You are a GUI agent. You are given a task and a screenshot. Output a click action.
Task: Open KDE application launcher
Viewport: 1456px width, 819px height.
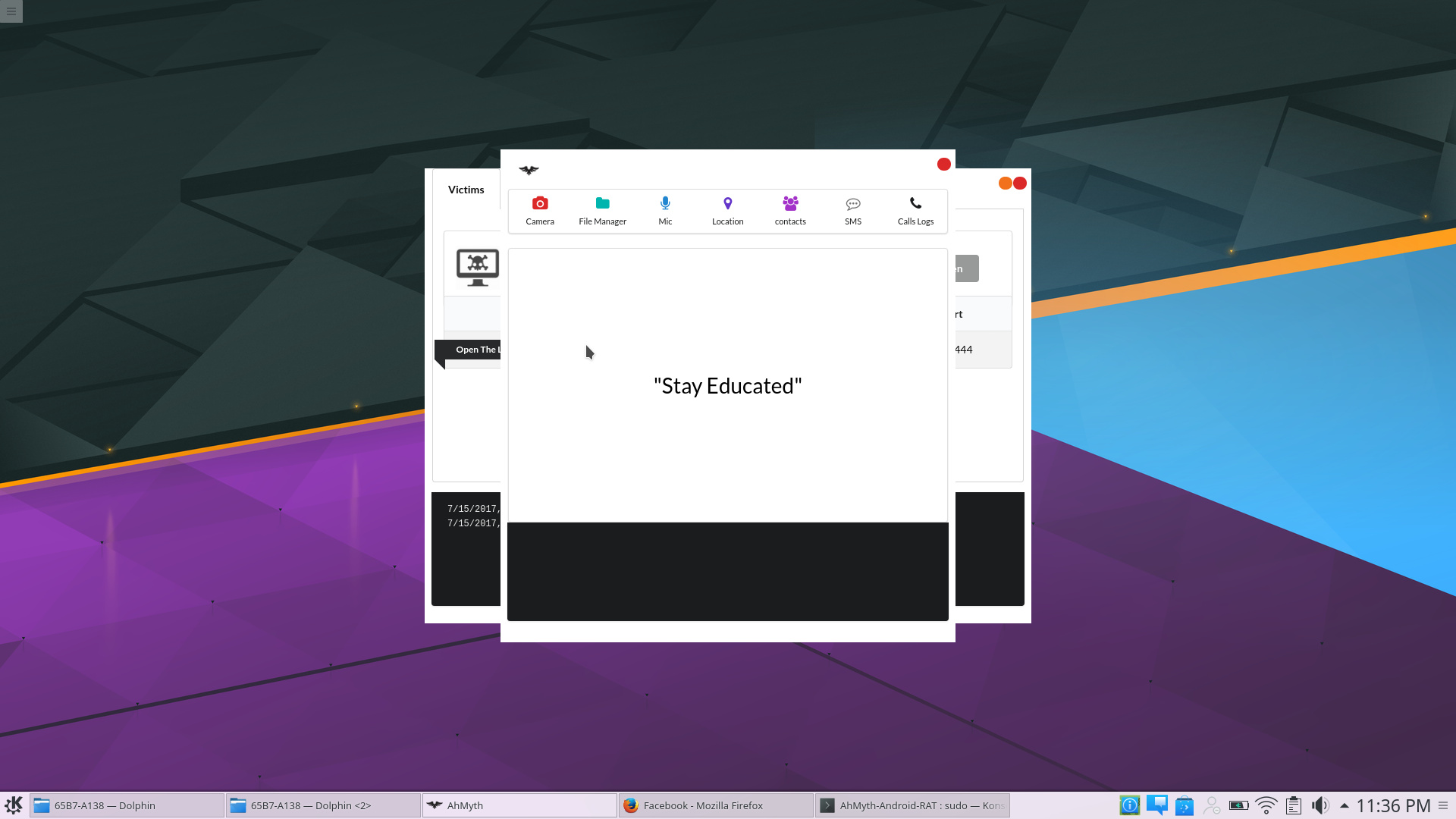14,805
